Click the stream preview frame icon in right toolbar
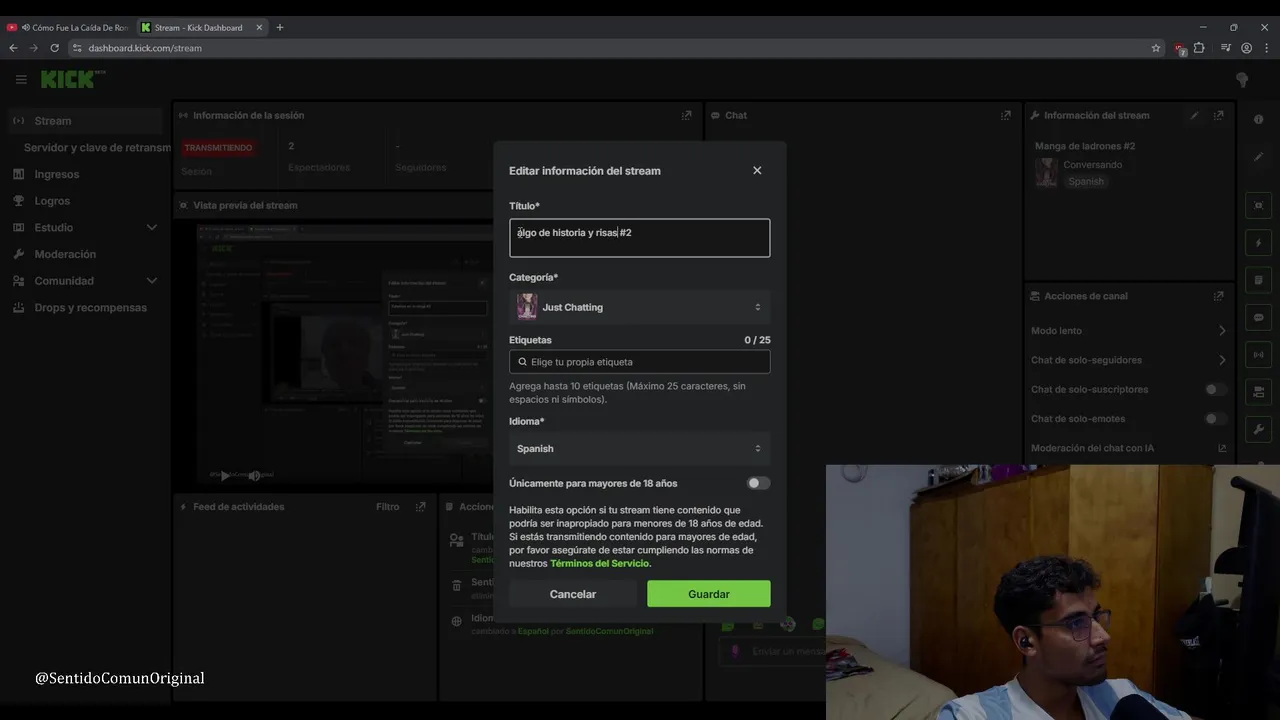This screenshot has width=1280, height=720. 1259,206
